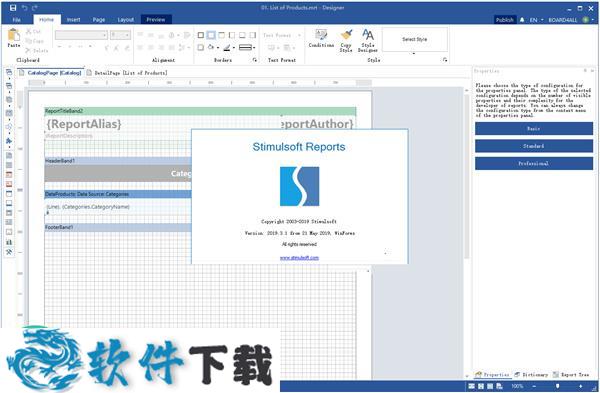Toggle the highlighted no-borders button

tap(211, 35)
